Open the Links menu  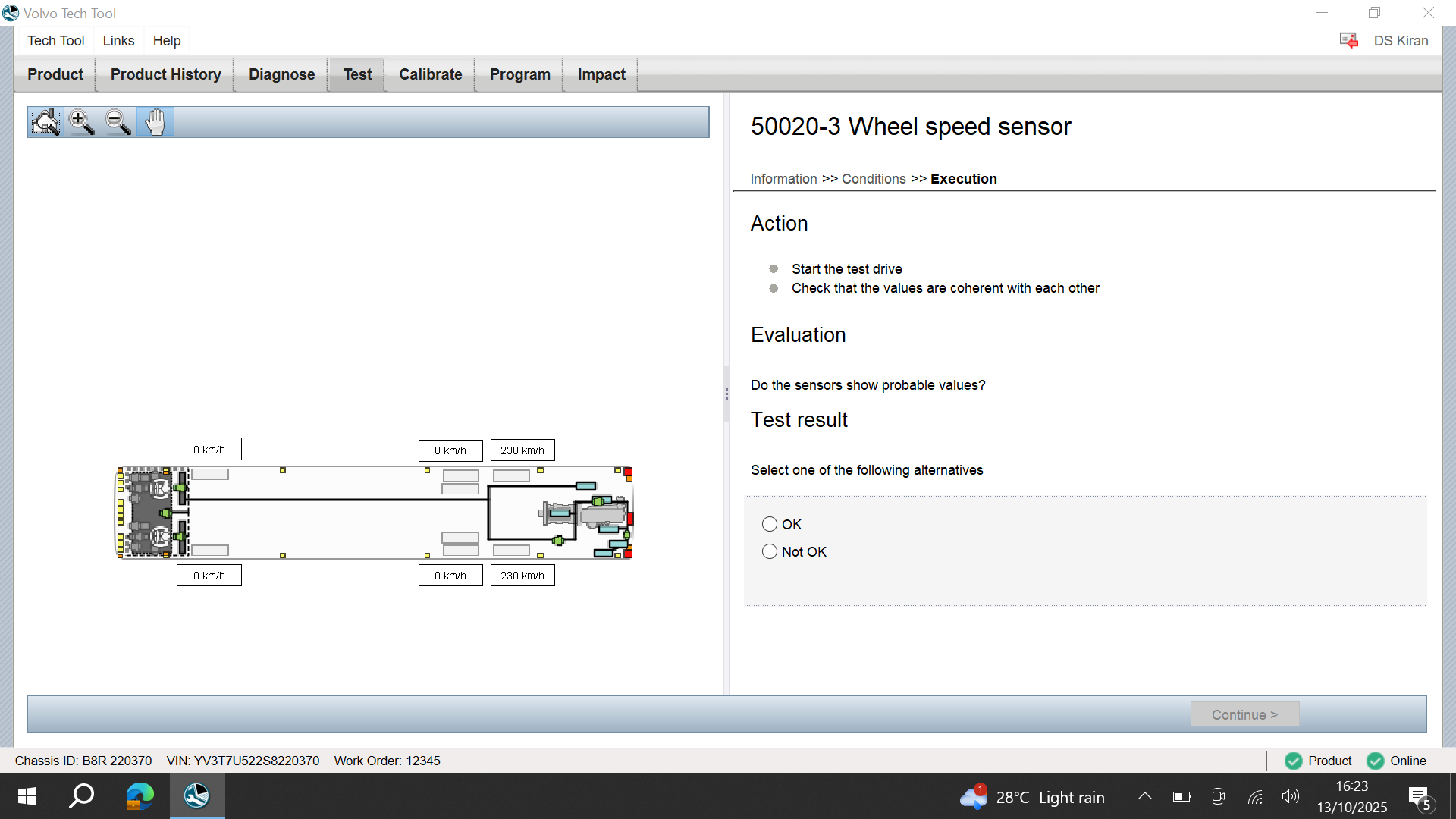[118, 41]
